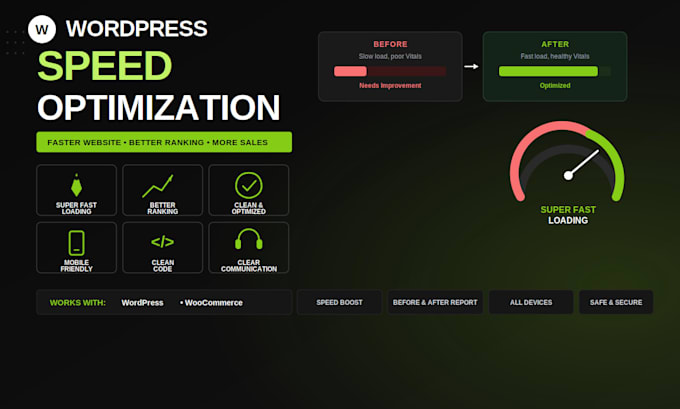Click the OPTIMIZATION headline
Screen dimensions: 680x409
[159, 108]
